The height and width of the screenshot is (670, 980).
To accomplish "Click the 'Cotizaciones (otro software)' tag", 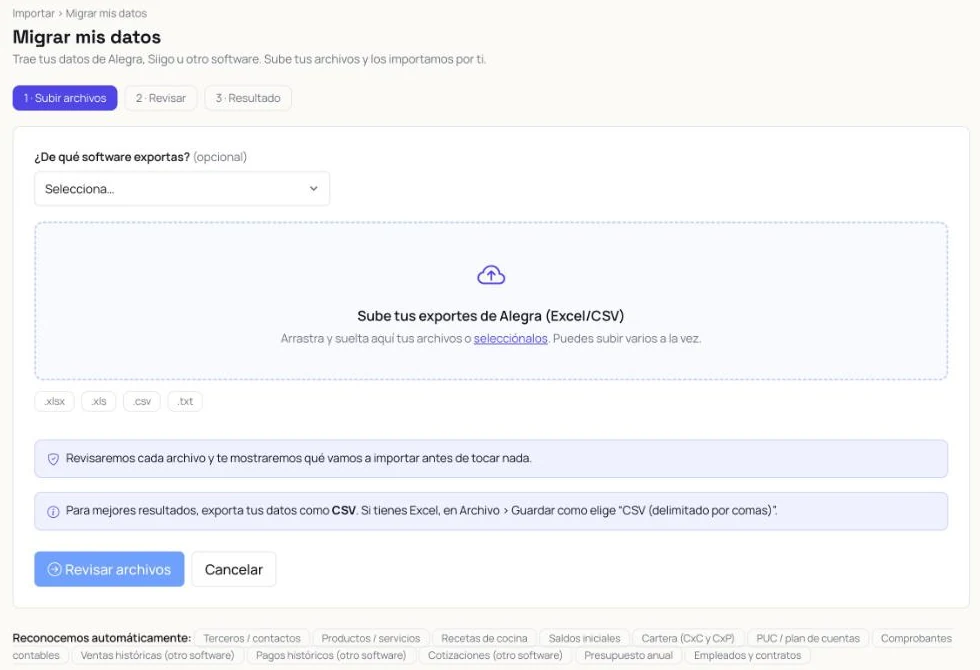I will [495, 655].
